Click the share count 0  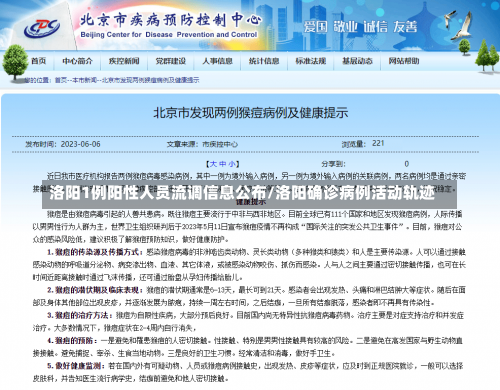click(x=407, y=164)
